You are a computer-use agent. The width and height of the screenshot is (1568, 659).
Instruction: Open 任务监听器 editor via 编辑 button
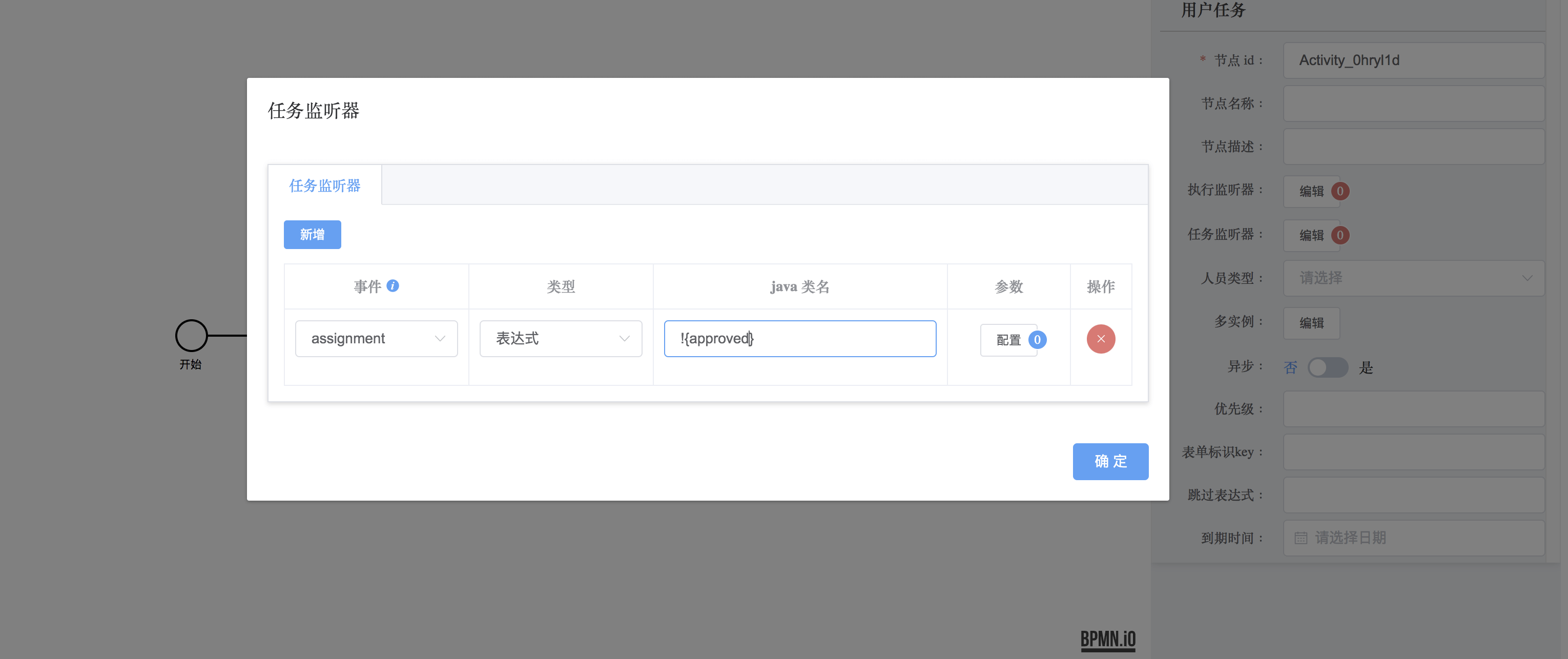[x=1312, y=235]
